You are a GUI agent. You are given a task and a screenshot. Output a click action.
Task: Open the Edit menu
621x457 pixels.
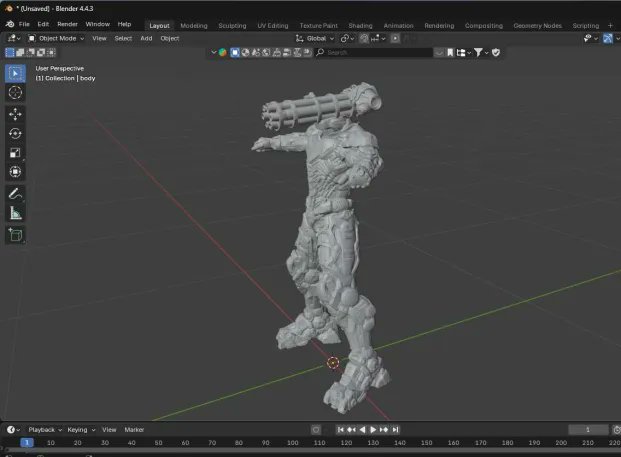click(43, 24)
